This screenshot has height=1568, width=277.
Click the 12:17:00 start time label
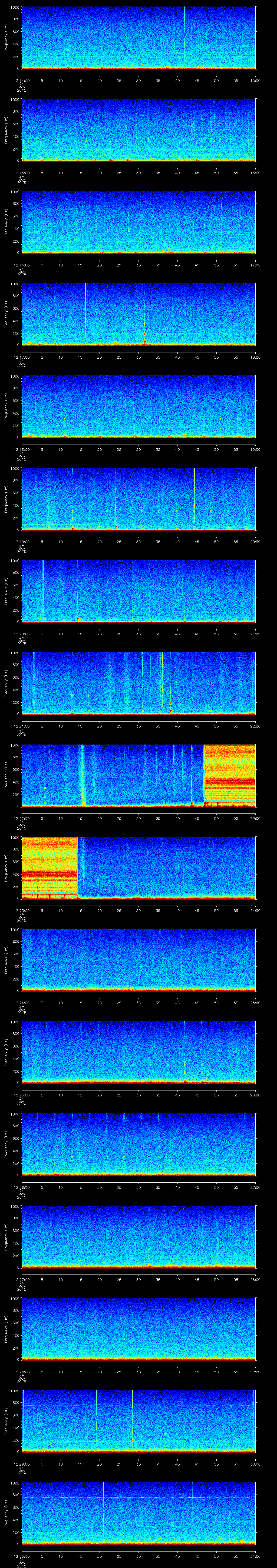click(21, 357)
